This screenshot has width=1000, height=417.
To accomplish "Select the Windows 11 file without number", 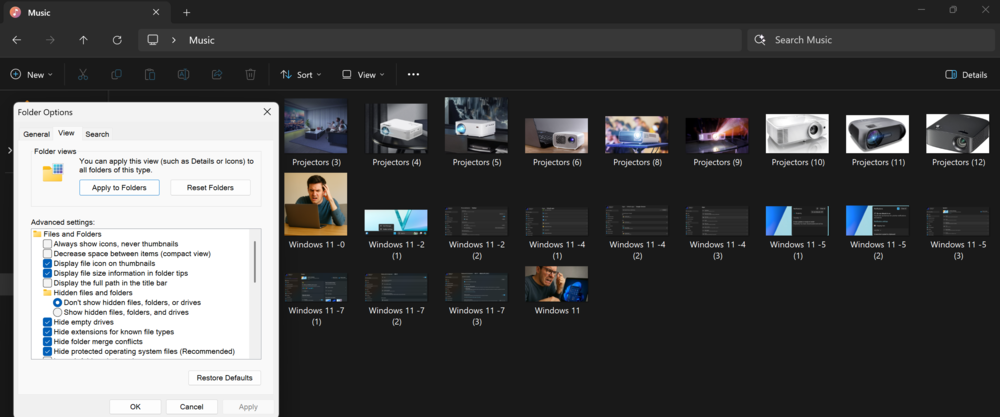I will [557, 284].
